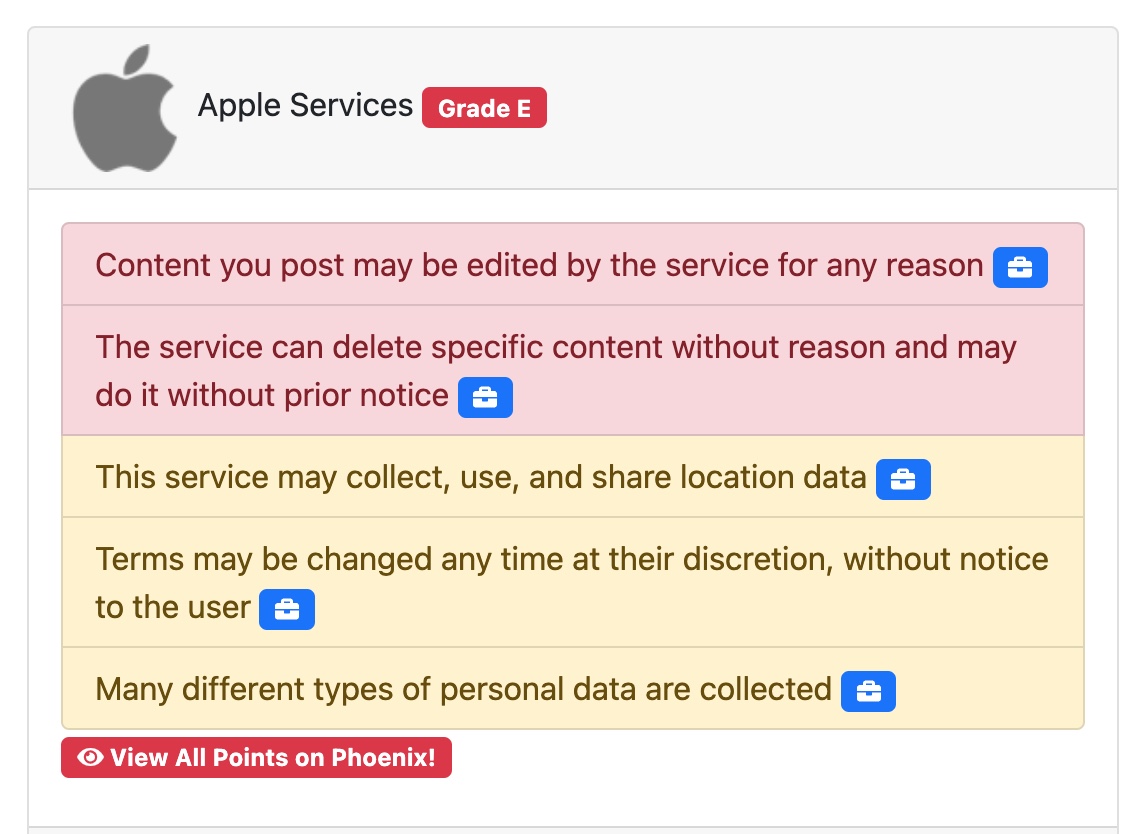Open 'Many different types of personal data' point
Image resolution: width=1146 pixels, height=834 pixels.
[x=463, y=690]
